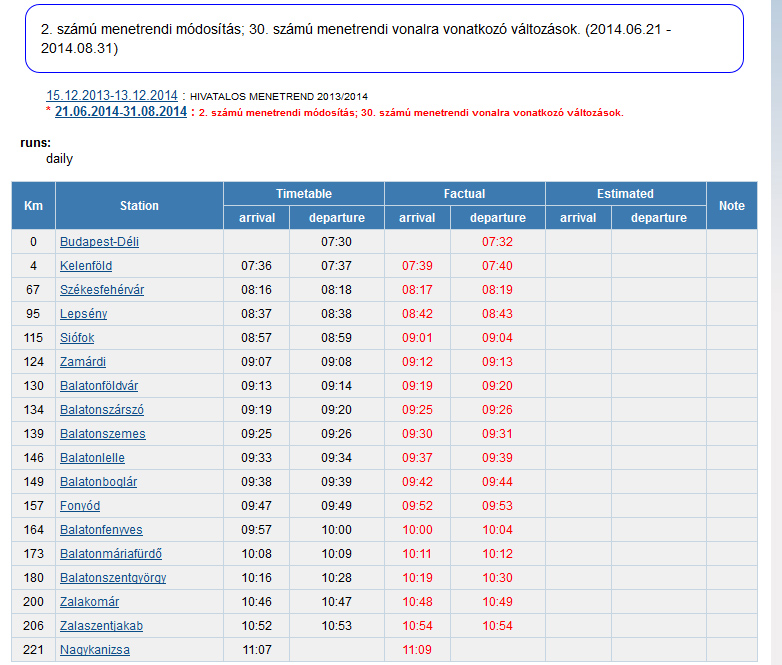The image size is (782, 665).
Task: Open the Balatonfenyves station link
Action: 101,530
